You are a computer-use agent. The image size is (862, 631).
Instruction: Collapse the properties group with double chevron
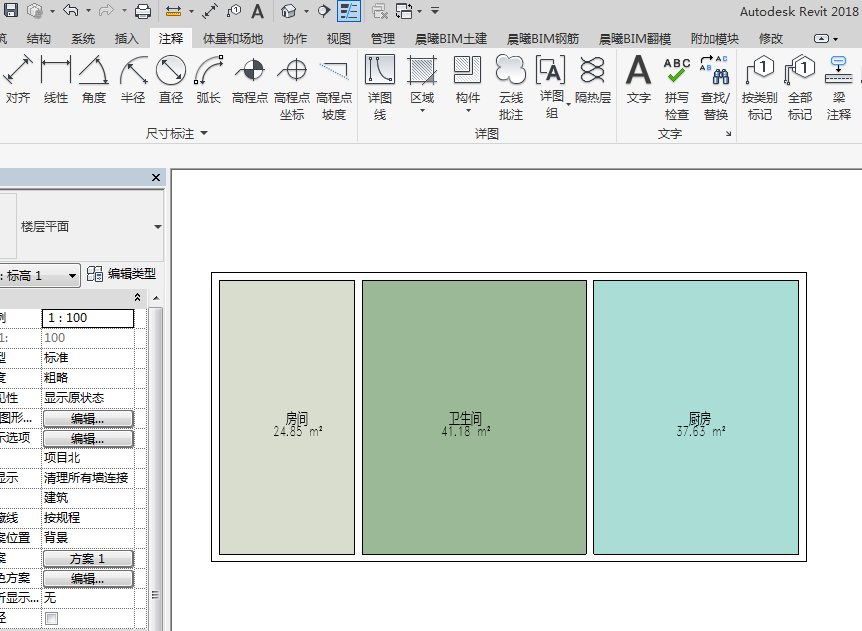137,297
